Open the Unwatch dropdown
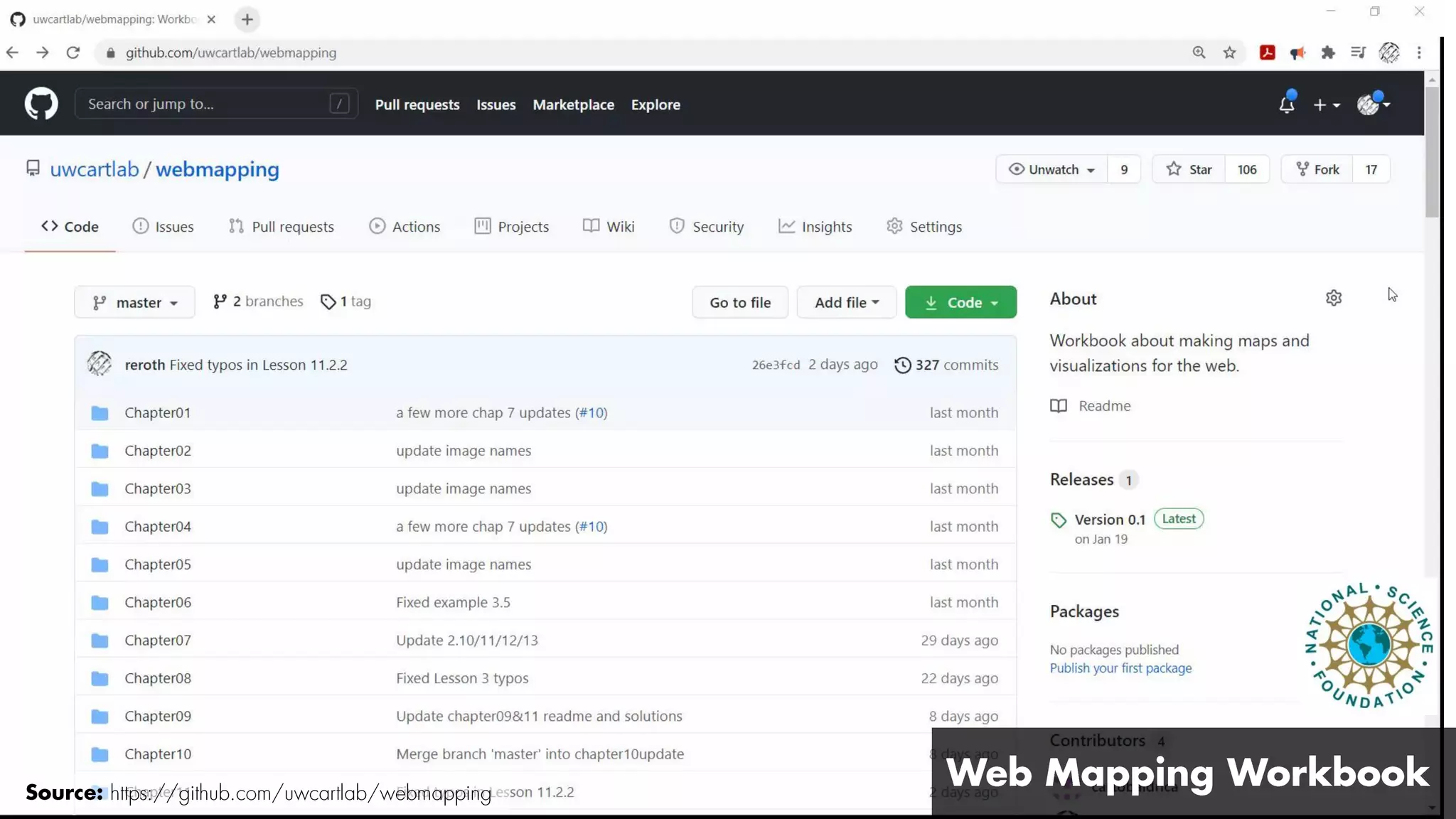The height and width of the screenshot is (819, 1456). pyautogui.click(x=1051, y=169)
